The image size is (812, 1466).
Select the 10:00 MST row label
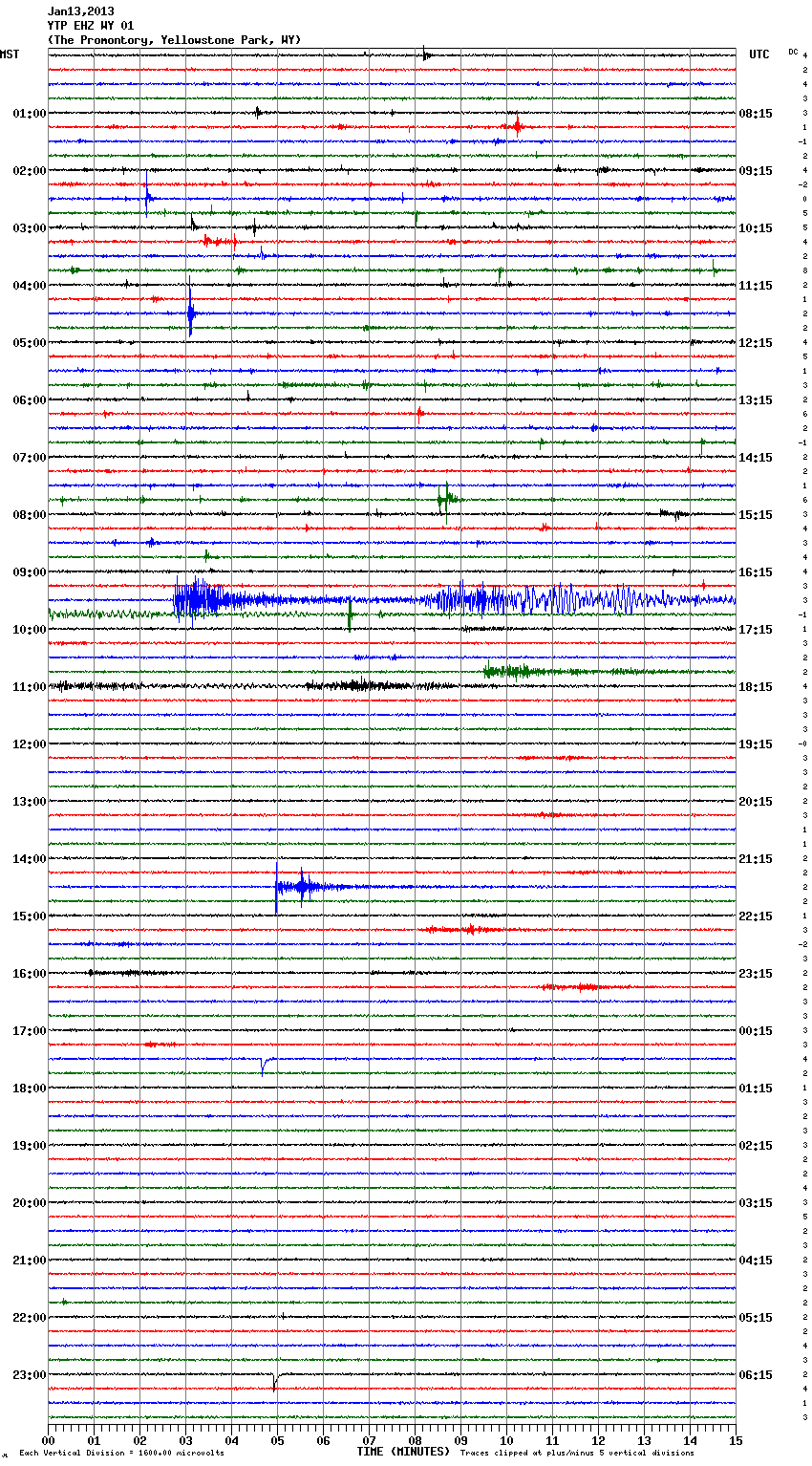click(30, 630)
